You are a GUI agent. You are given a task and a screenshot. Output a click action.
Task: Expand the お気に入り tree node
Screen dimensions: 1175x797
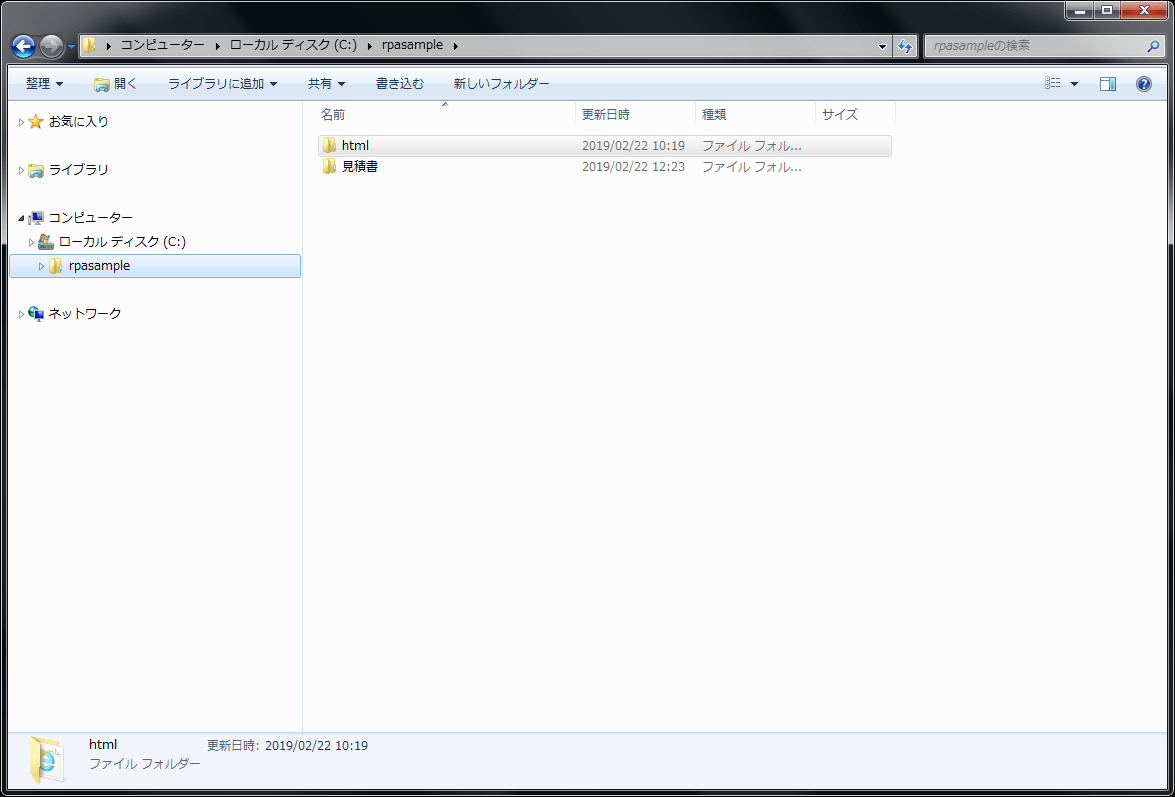coord(21,122)
